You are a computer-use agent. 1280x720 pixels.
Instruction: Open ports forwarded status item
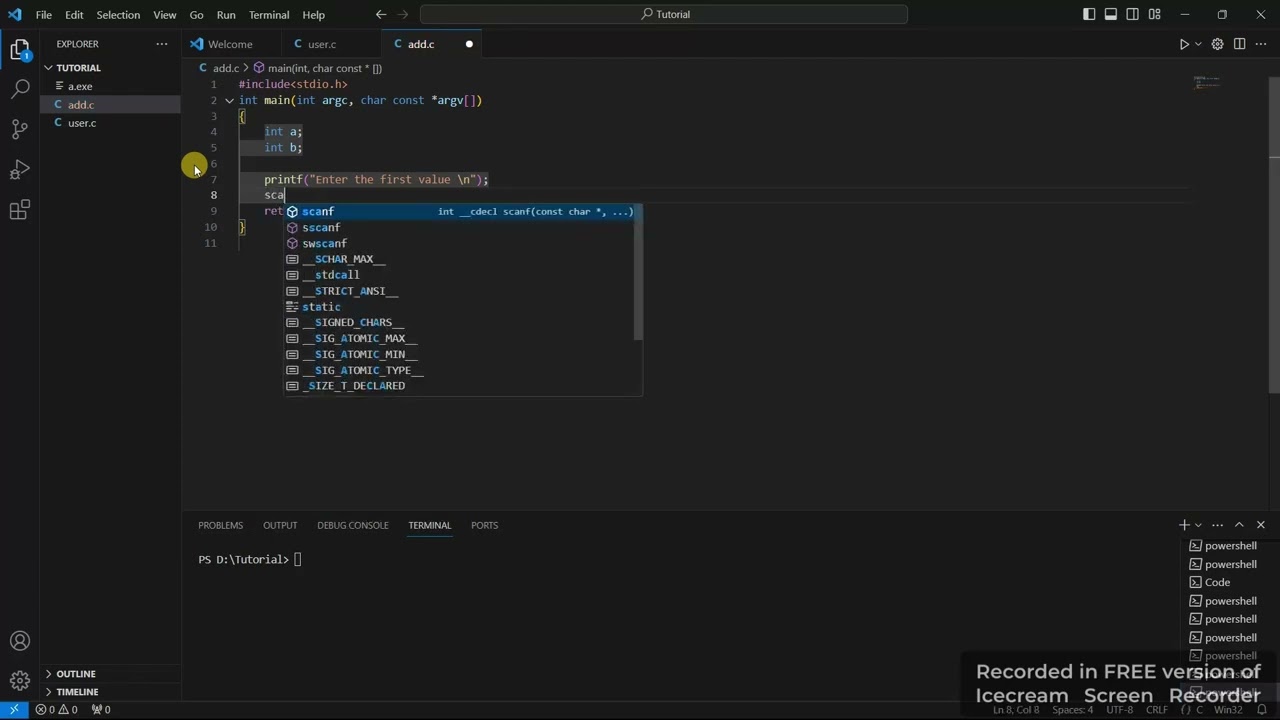point(101,710)
